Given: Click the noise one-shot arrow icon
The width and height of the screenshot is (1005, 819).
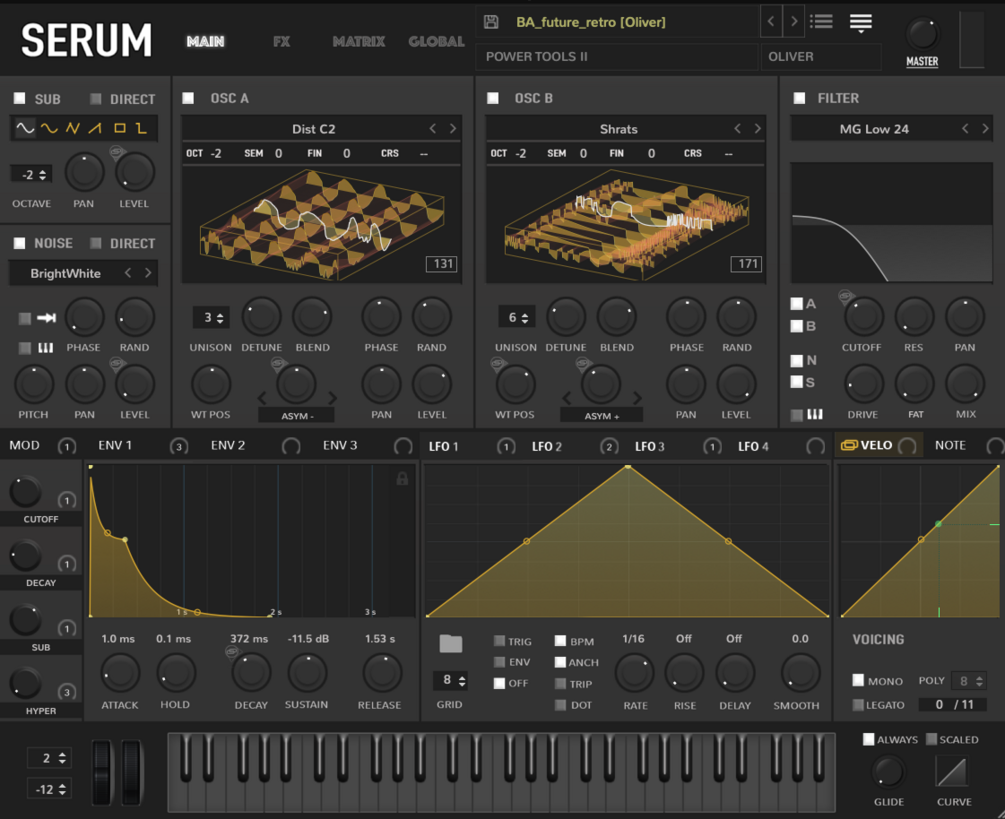Looking at the screenshot, I should click(46, 317).
